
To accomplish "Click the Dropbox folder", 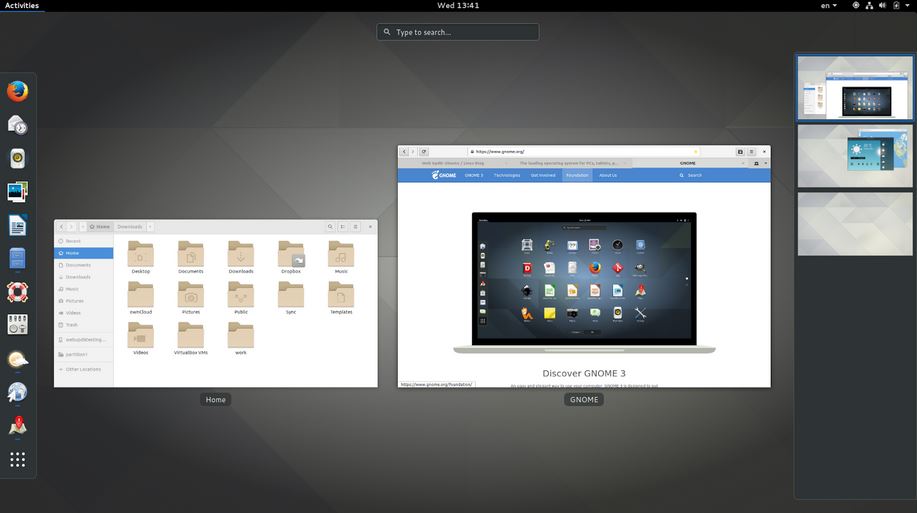I will (291, 257).
